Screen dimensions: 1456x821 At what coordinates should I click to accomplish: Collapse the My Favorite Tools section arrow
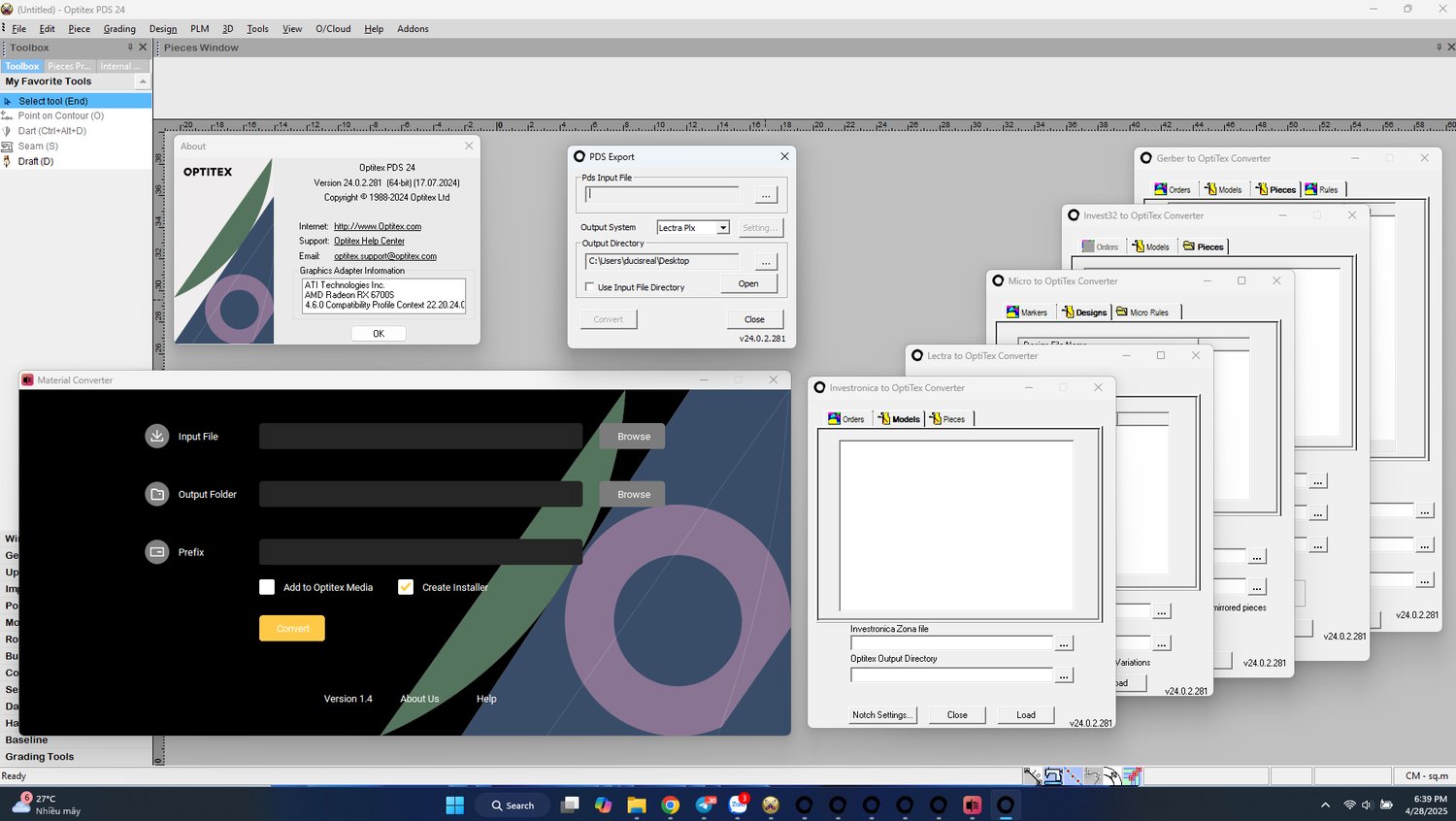[143, 82]
